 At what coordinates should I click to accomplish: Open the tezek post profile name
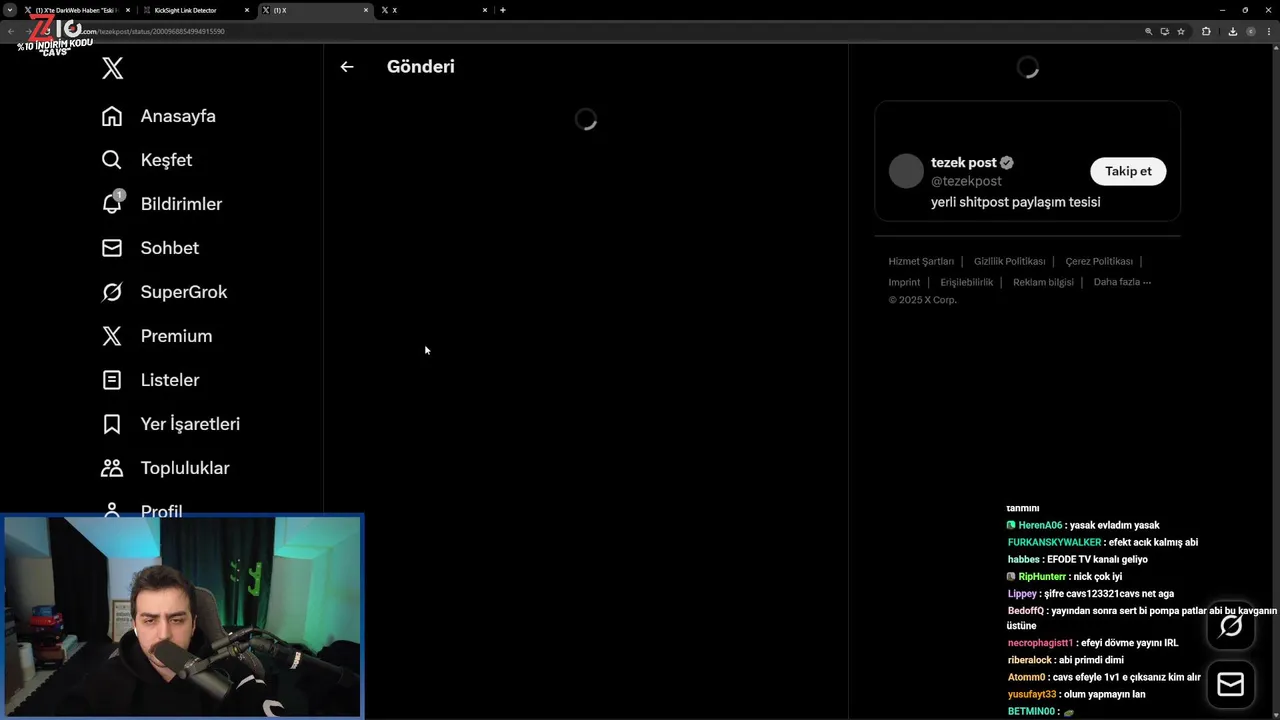coord(964,163)
